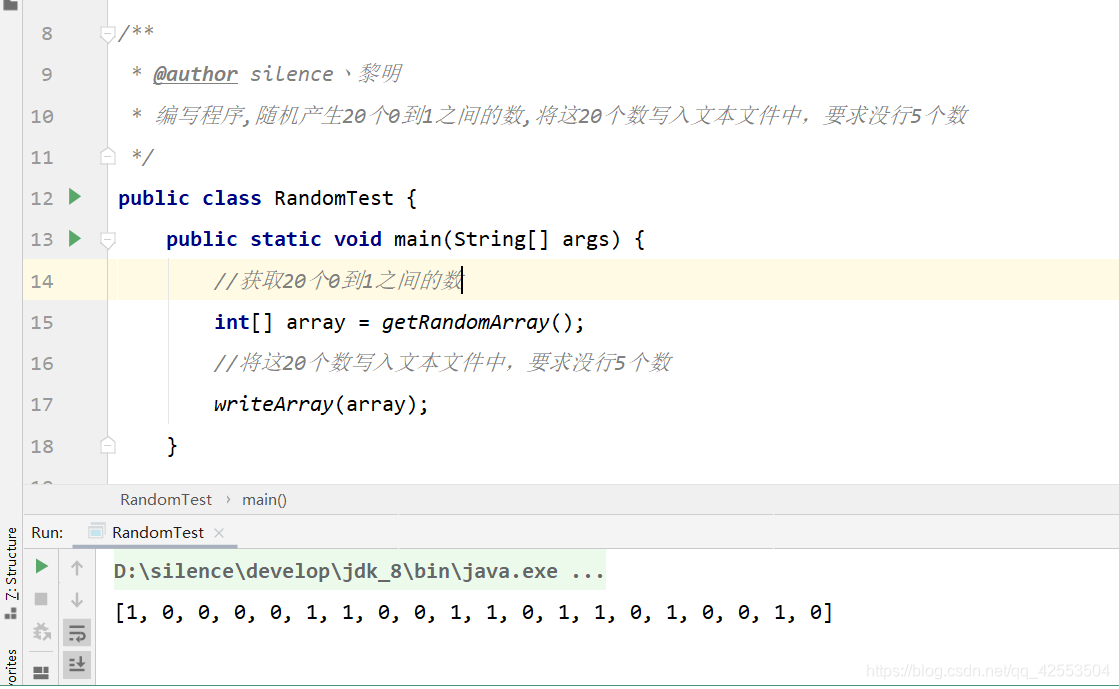Click the RandomTest breadcrumb above the Run panel
1119x689 pixels.
tap(166, 499)
